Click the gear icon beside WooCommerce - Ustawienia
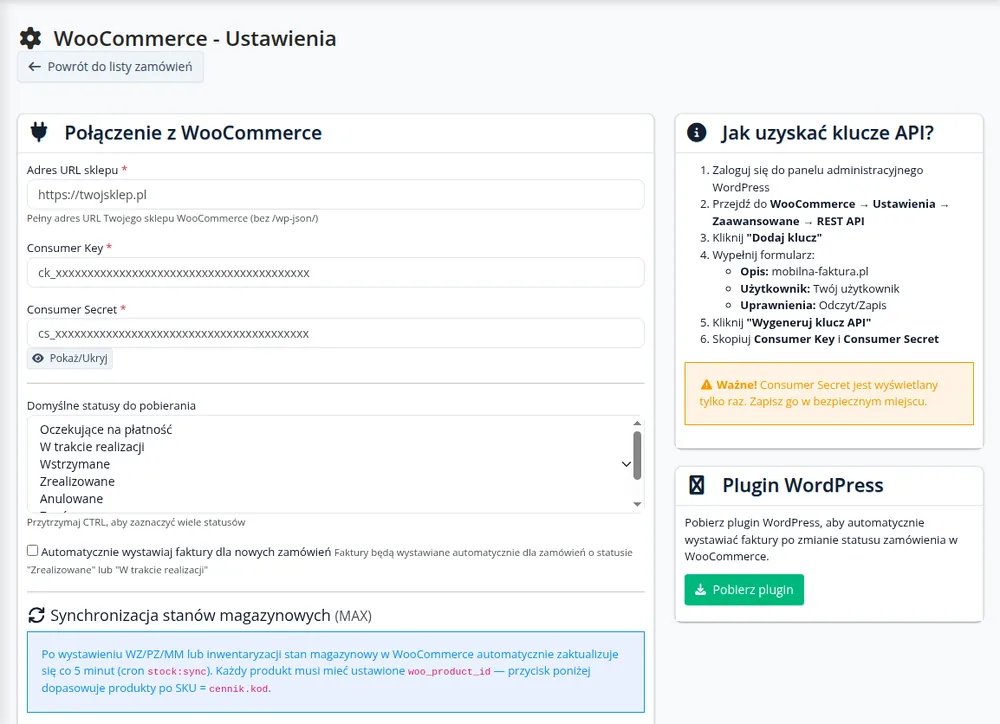The image size is (1000, 724). point(31,38)
